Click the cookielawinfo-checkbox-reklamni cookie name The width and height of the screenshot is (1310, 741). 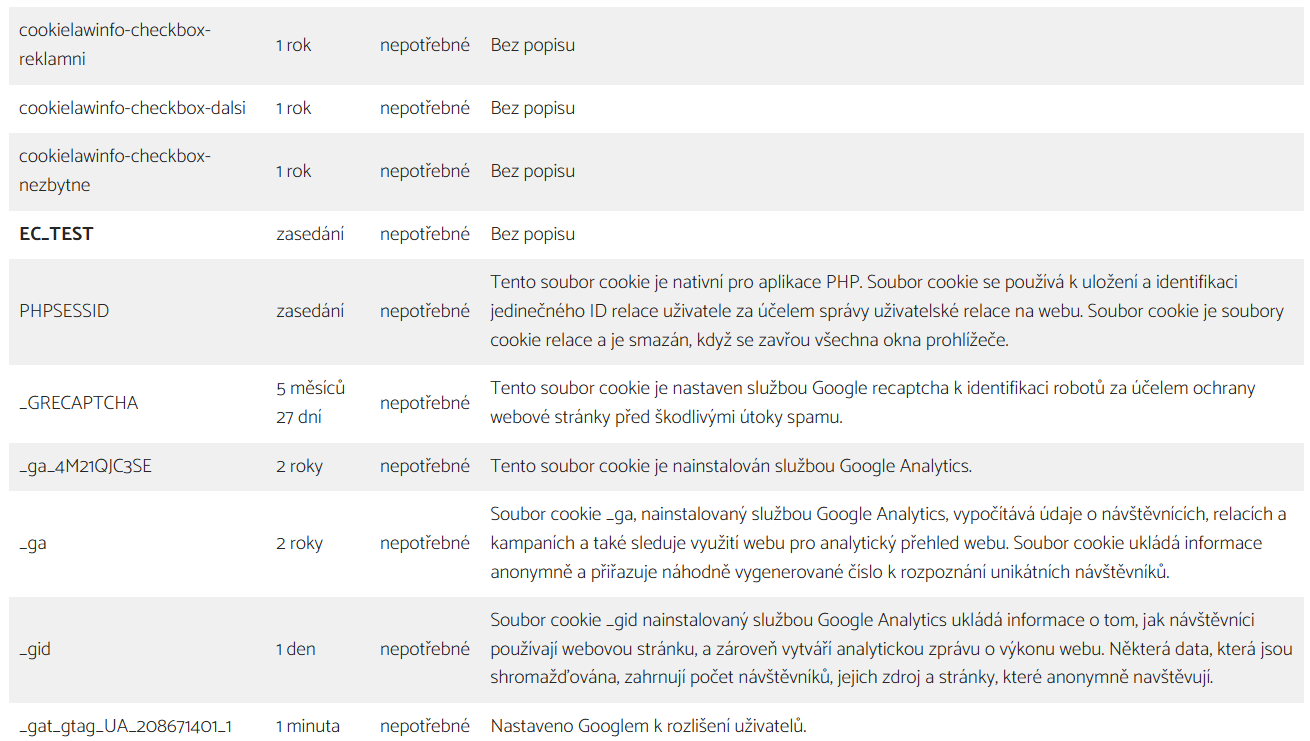tap(115, 45)
